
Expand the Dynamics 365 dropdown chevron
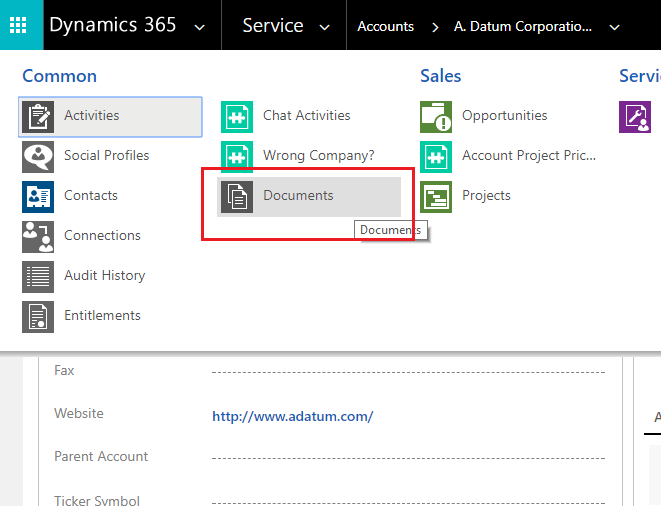click(201, 27)
